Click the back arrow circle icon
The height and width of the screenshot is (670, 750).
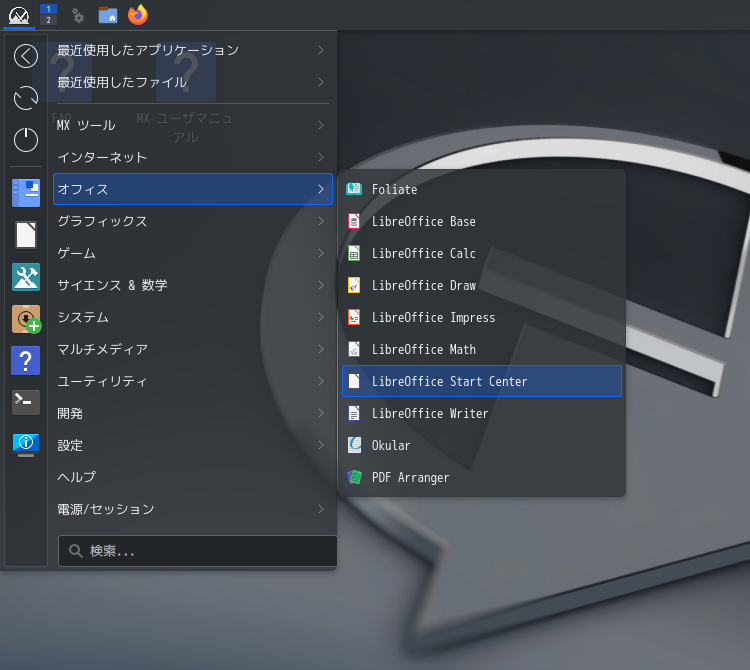[x=26, y=56]
